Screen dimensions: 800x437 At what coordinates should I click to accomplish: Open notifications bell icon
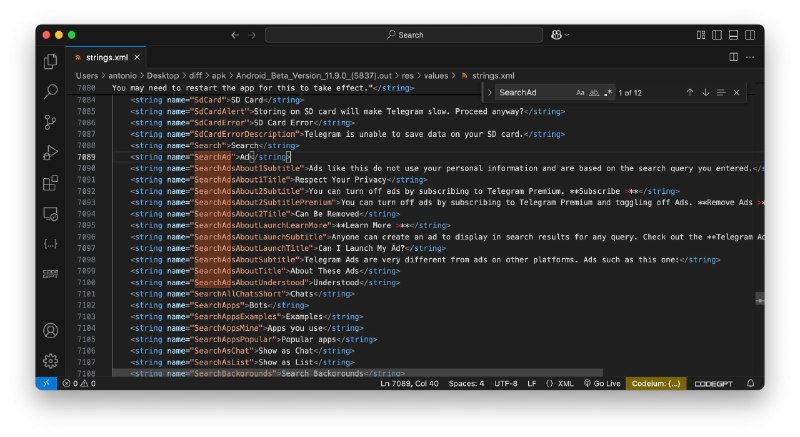751,383
